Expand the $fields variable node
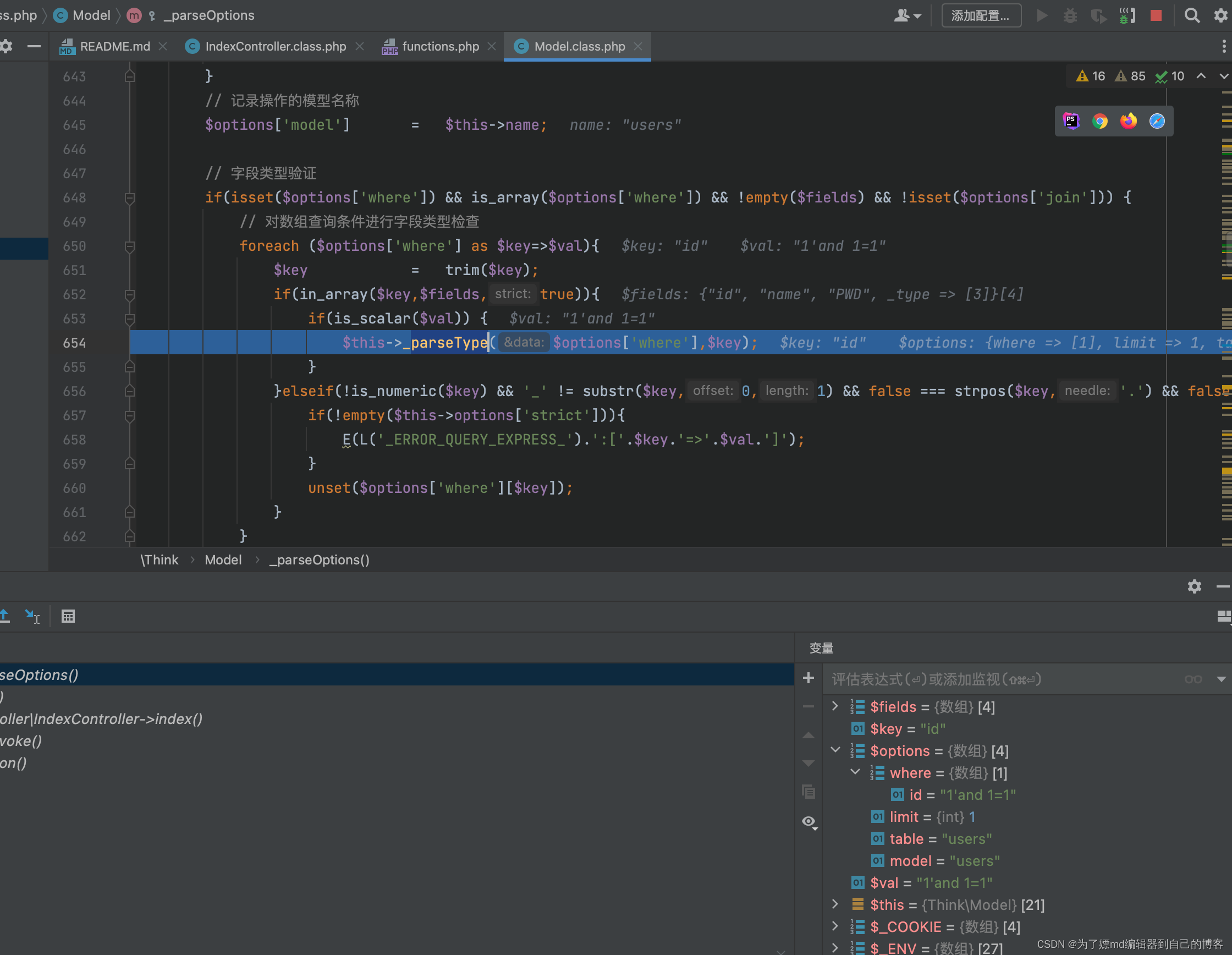 tap(835, 706)
